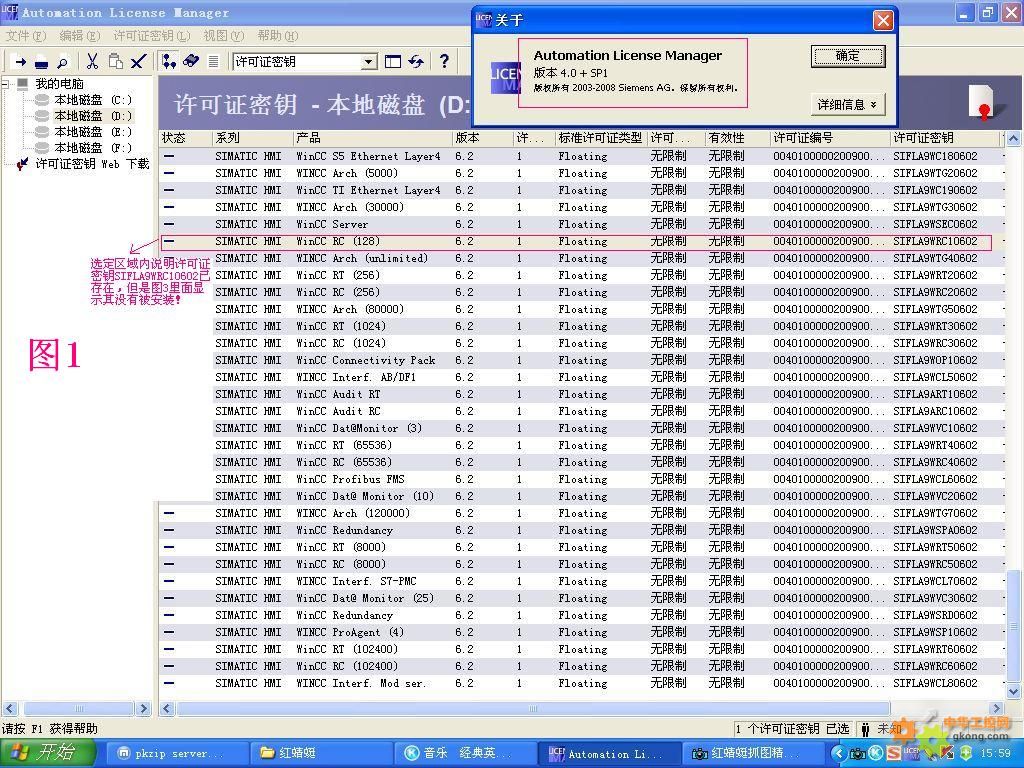Click the Refresh arrows toolbar icon
Image resolution: width=1024 pixels, height=768 pixels.
pos(416,61)
